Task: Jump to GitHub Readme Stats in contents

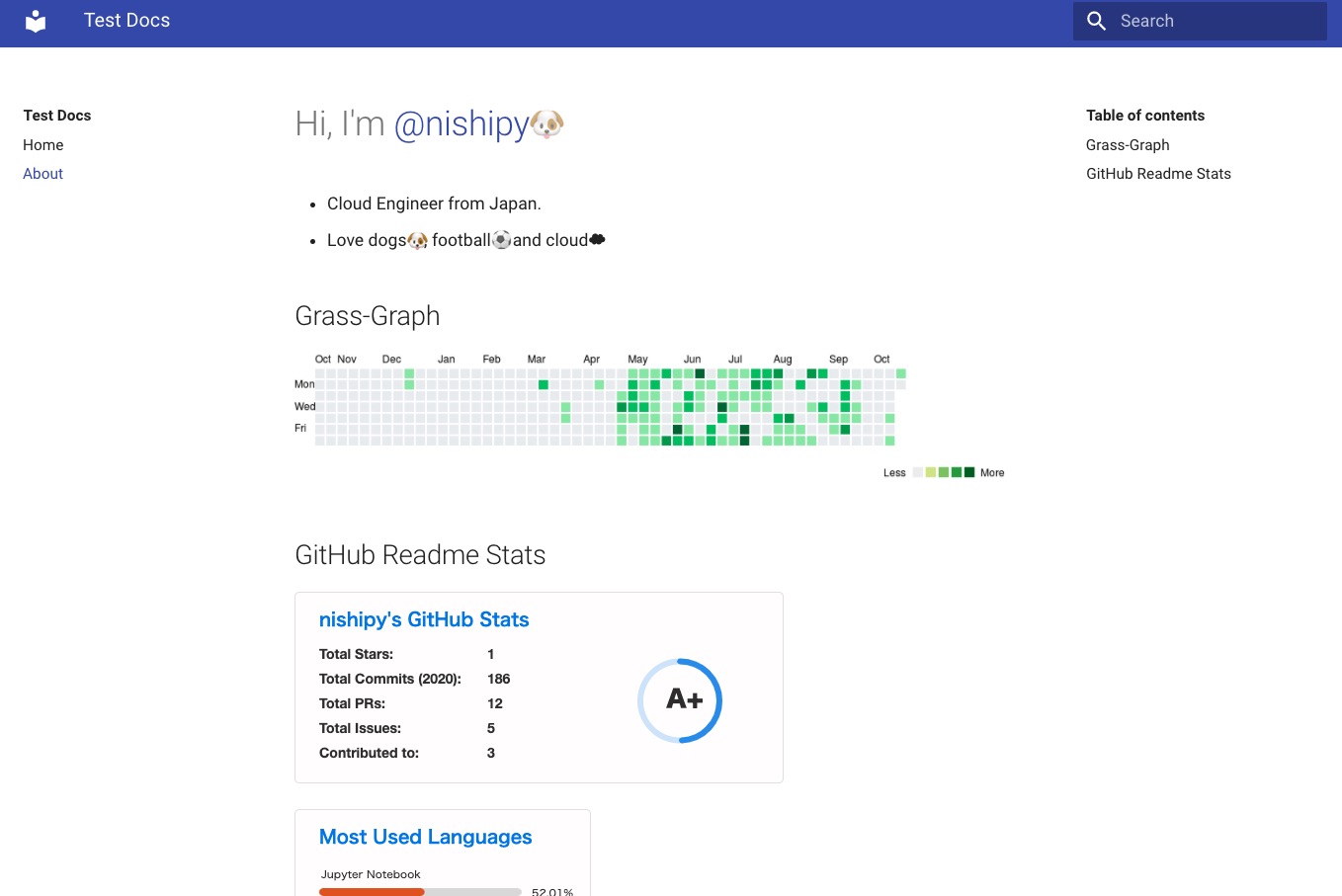Action: pyautogui.click(x=1158, y=174)
